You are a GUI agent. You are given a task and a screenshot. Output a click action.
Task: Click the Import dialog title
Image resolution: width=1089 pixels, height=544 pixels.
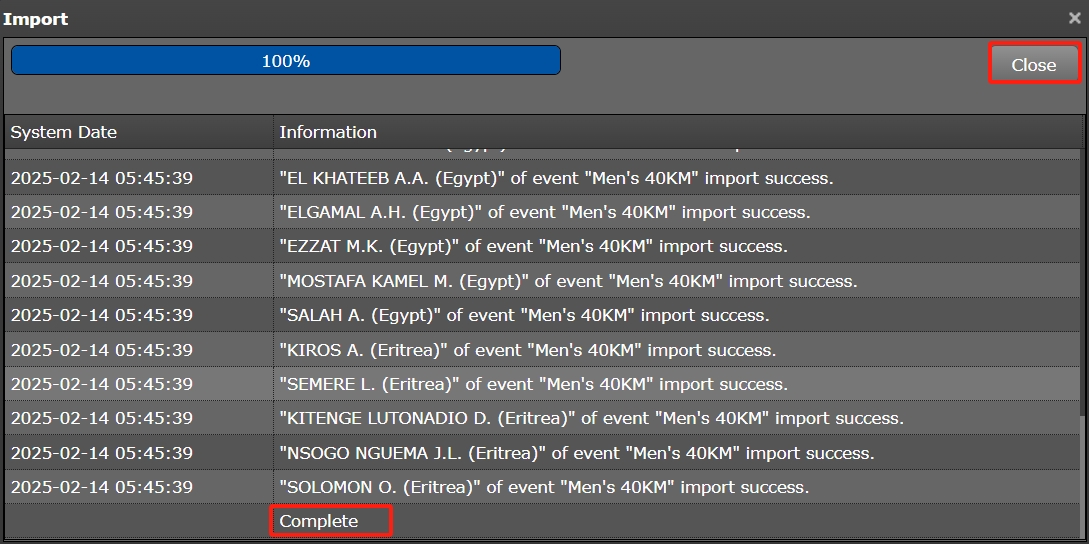(x=36, y=18)
